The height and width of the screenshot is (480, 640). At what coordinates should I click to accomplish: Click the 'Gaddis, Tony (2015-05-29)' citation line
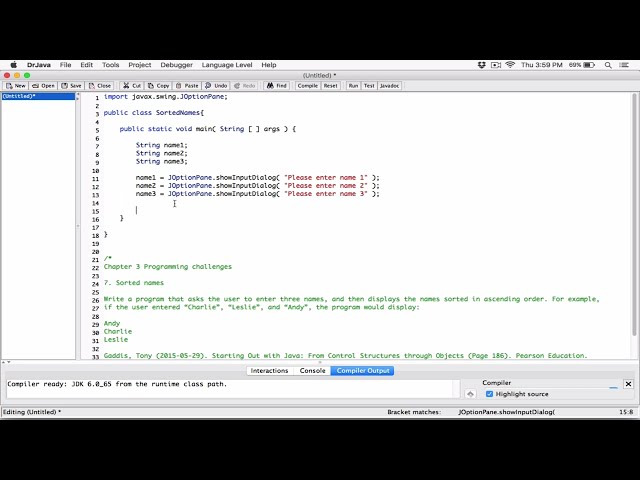(345, 356)
